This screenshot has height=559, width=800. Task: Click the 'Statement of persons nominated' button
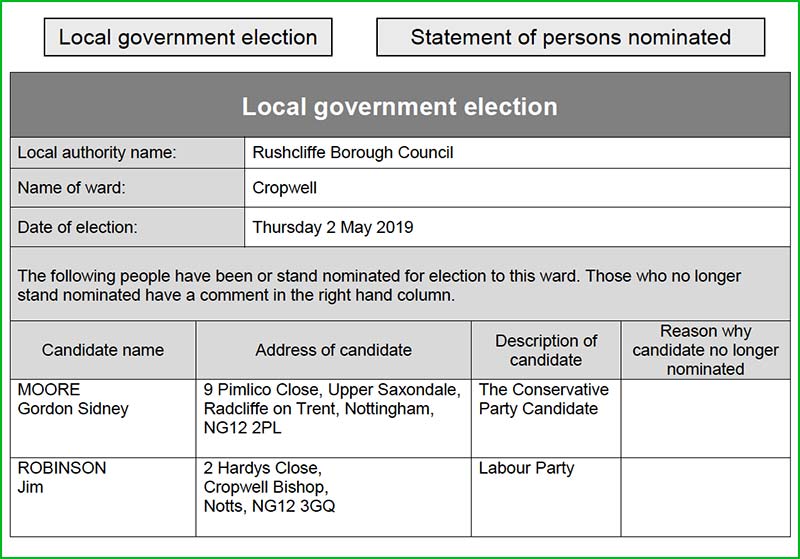coord(570,38)
